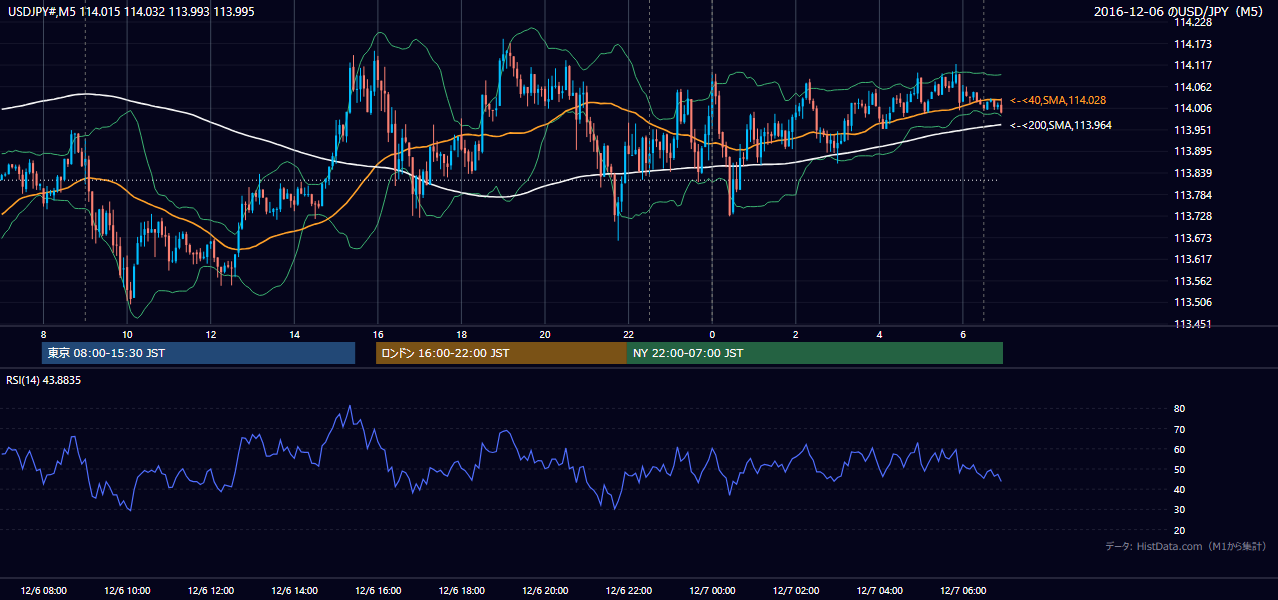
Task: Click price axis label 113.728
Action: coord(1192,216)
